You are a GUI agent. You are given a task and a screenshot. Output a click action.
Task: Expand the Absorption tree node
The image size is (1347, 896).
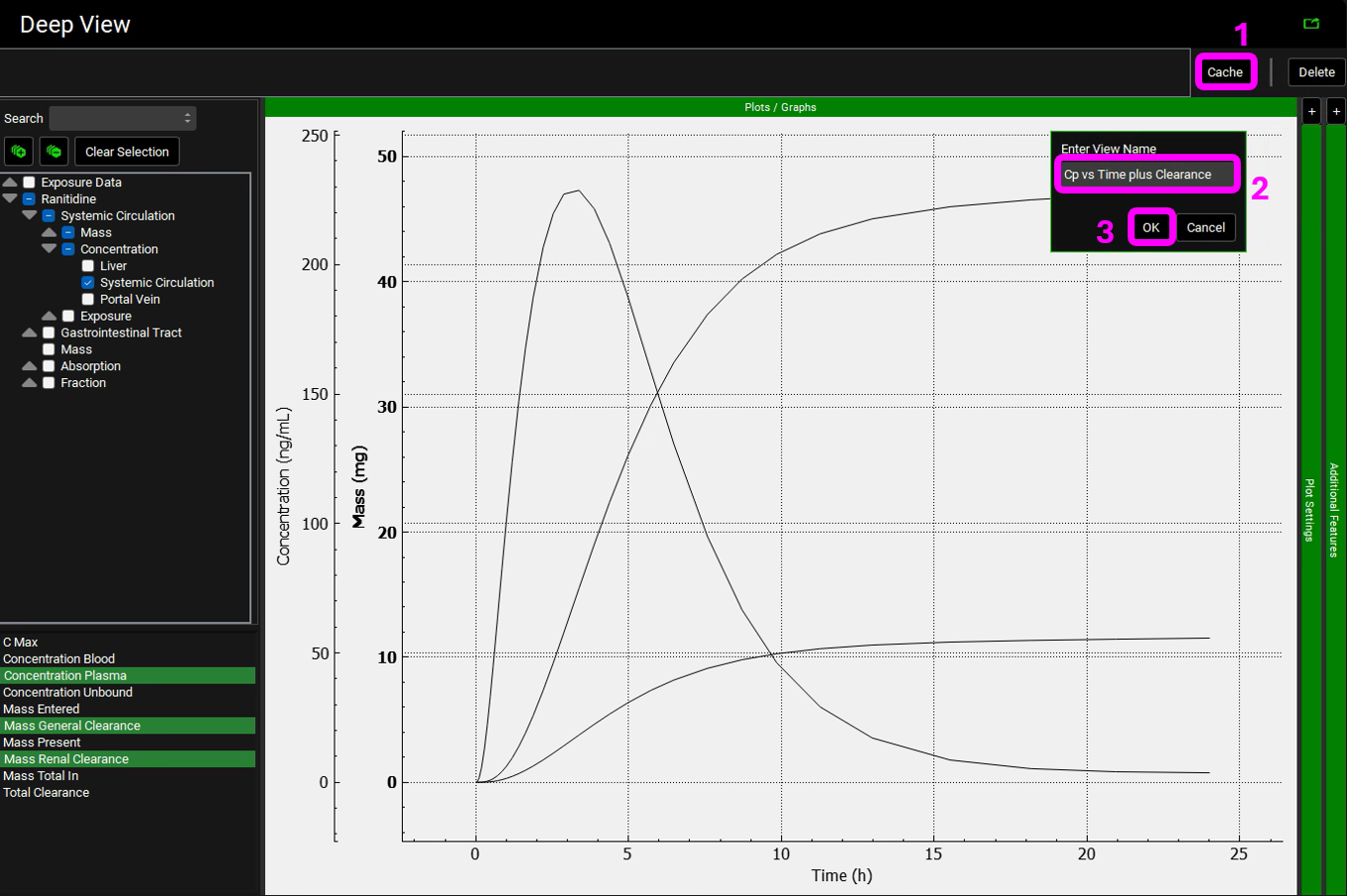pos(30,366)
